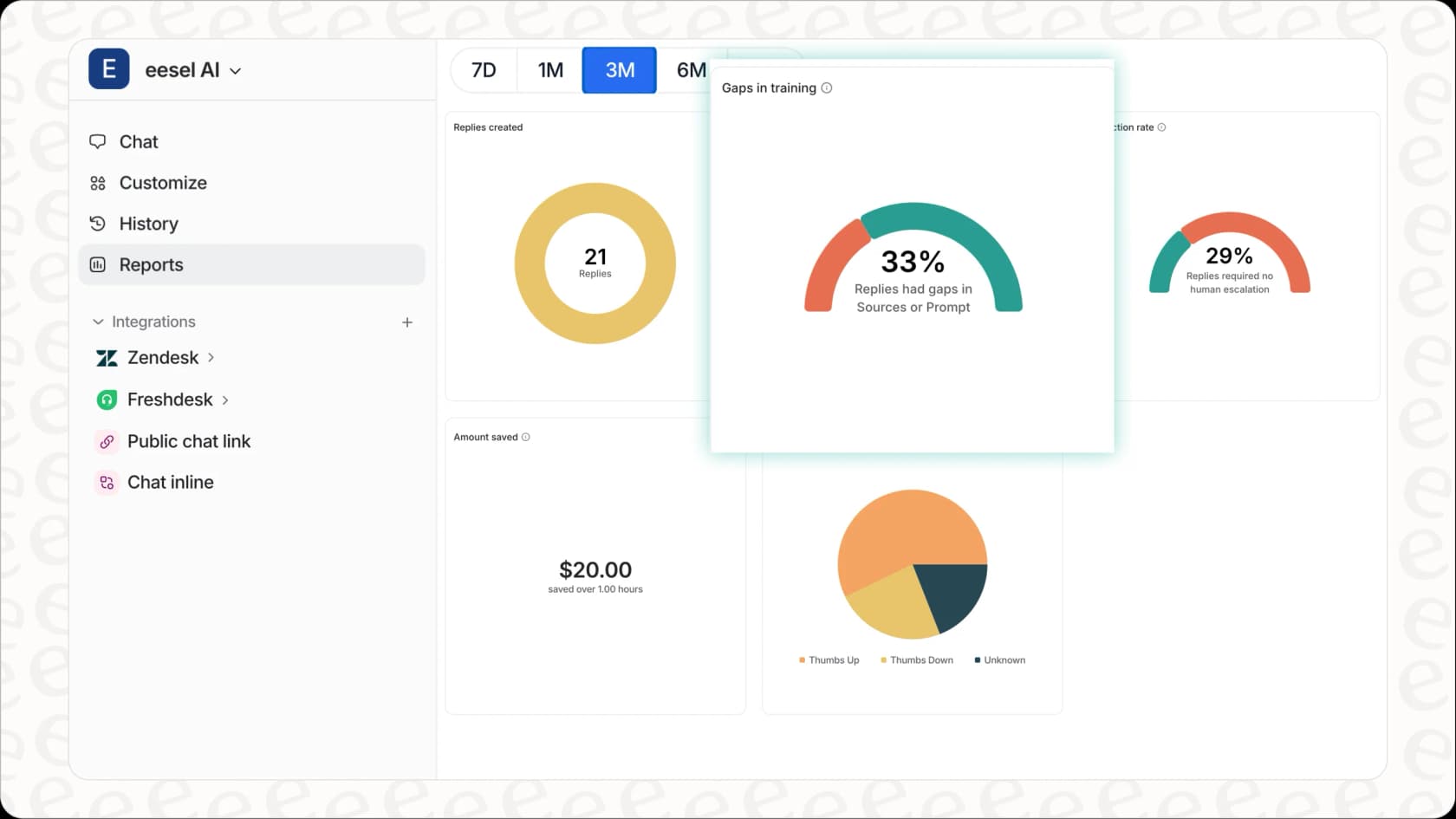
Task: Click the Replies created card title
Action: pyautogui.click(x=488, y=127)
